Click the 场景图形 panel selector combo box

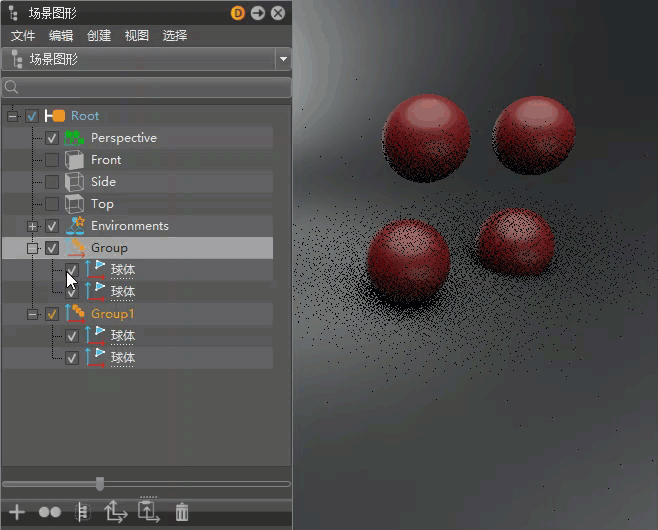[146, 59]
